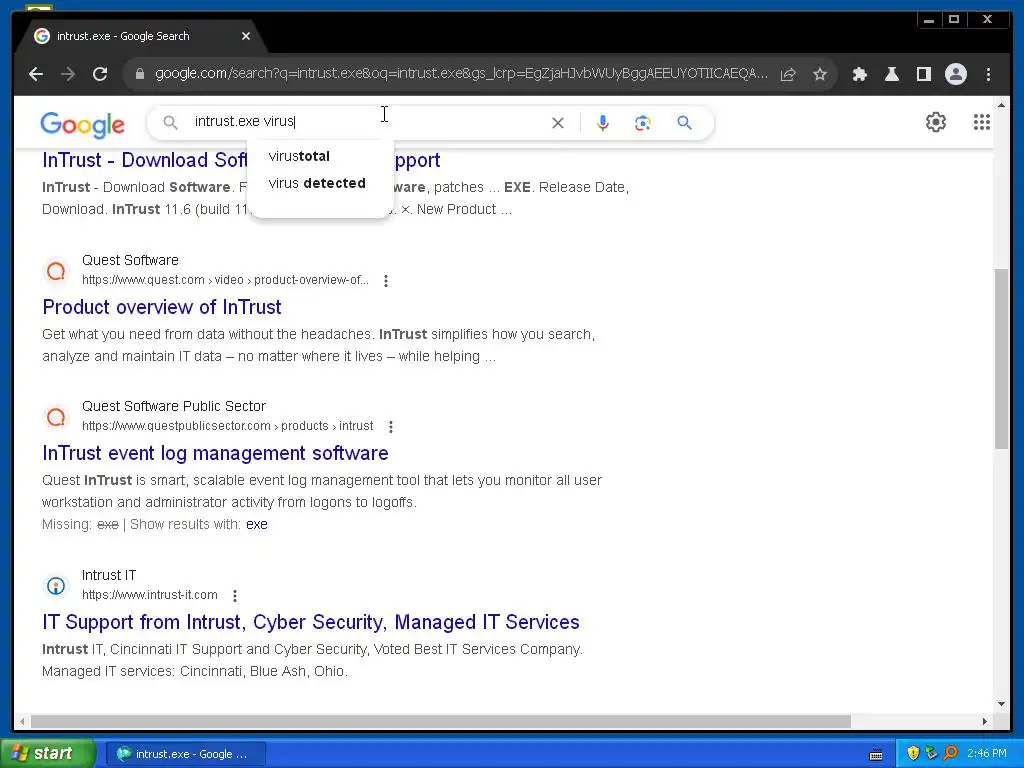Focus the browser address bar
Screen dimensions: 1024x768
460,74
